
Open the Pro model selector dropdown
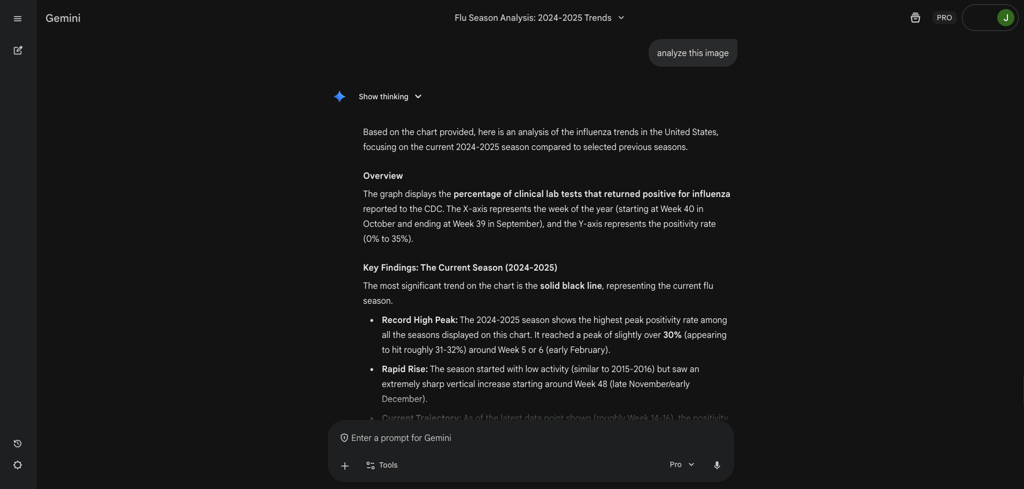tap(682, 465)
